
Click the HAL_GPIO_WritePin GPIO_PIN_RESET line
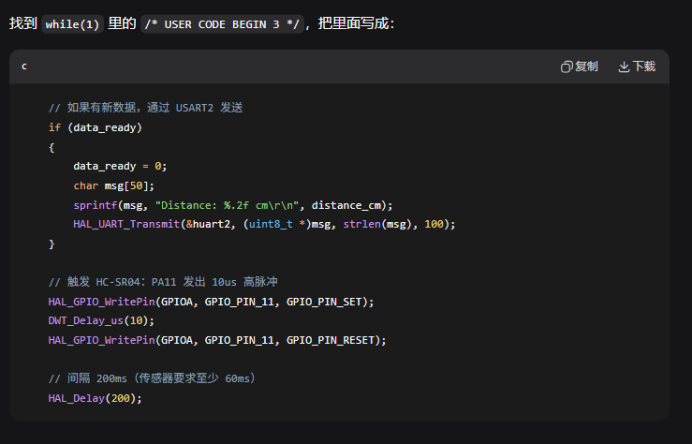(x=217, y=340)
